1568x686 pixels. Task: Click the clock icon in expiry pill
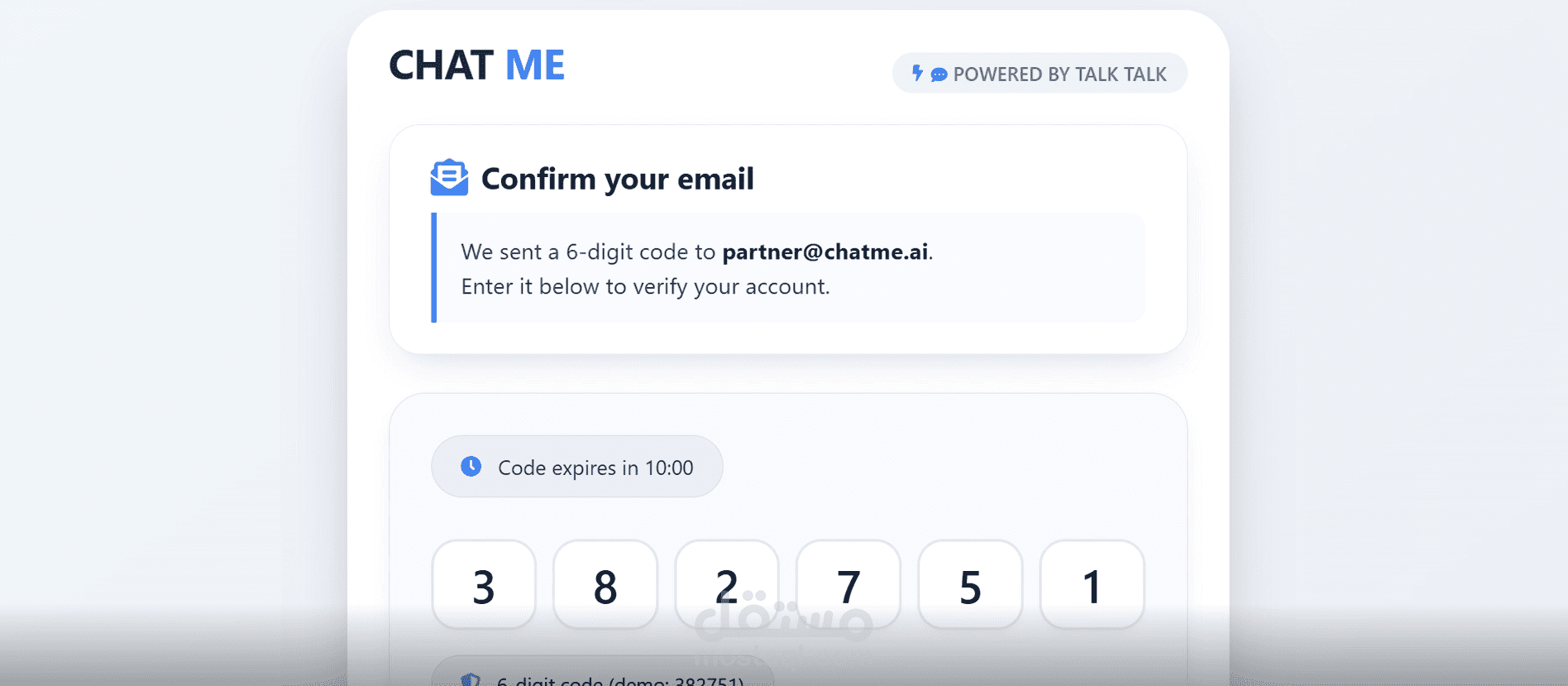pos(471,467)
